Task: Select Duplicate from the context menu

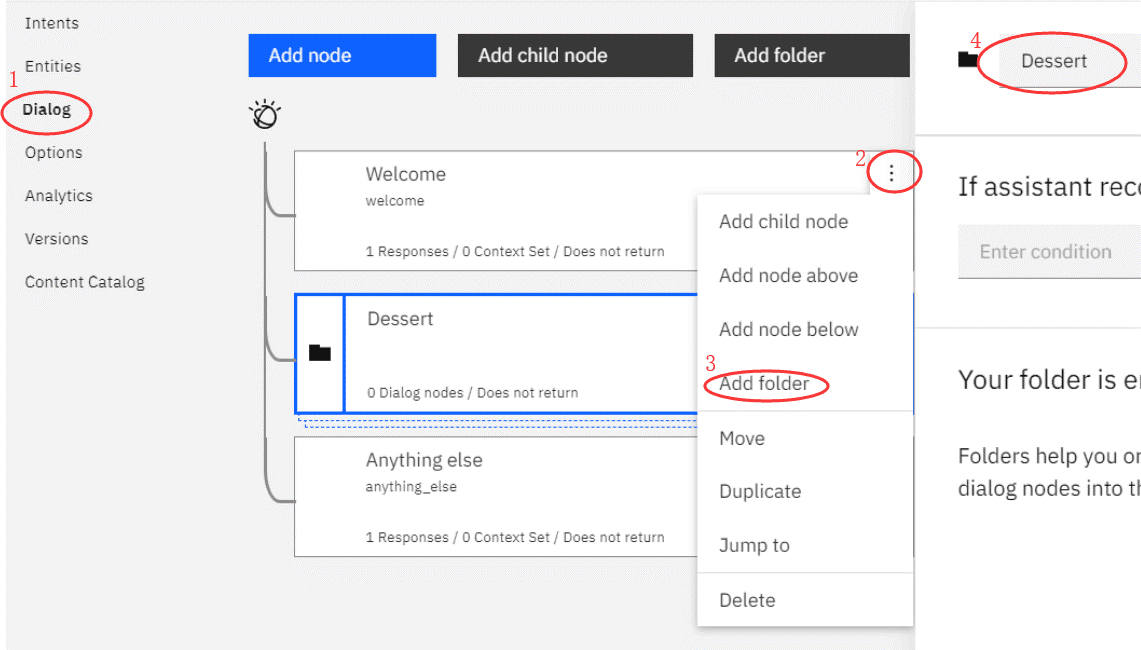Action: [x=760, y=492]
